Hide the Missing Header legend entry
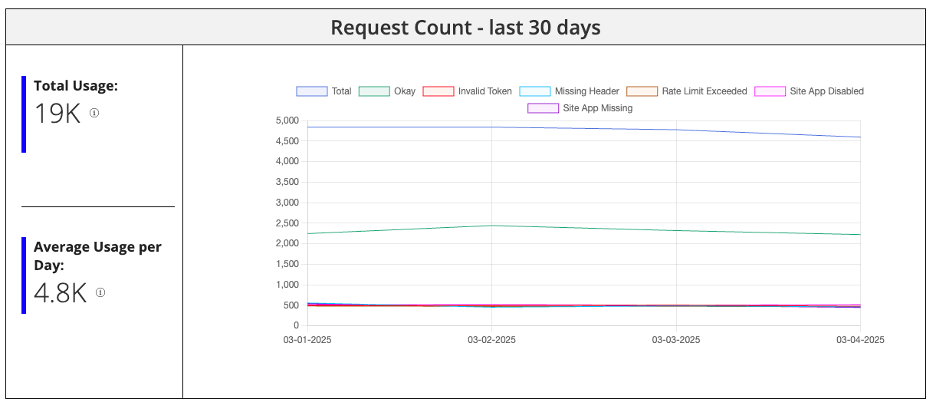Viewport: 936px width, 410px height. [569, 91]
